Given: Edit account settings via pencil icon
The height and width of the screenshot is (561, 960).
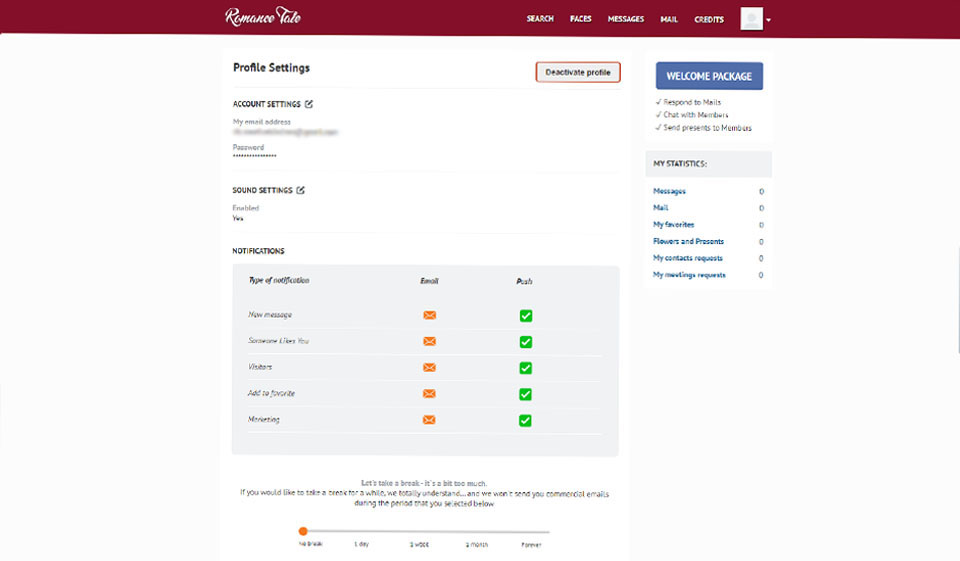Looking at the screenshot, I should coord(309,104).
